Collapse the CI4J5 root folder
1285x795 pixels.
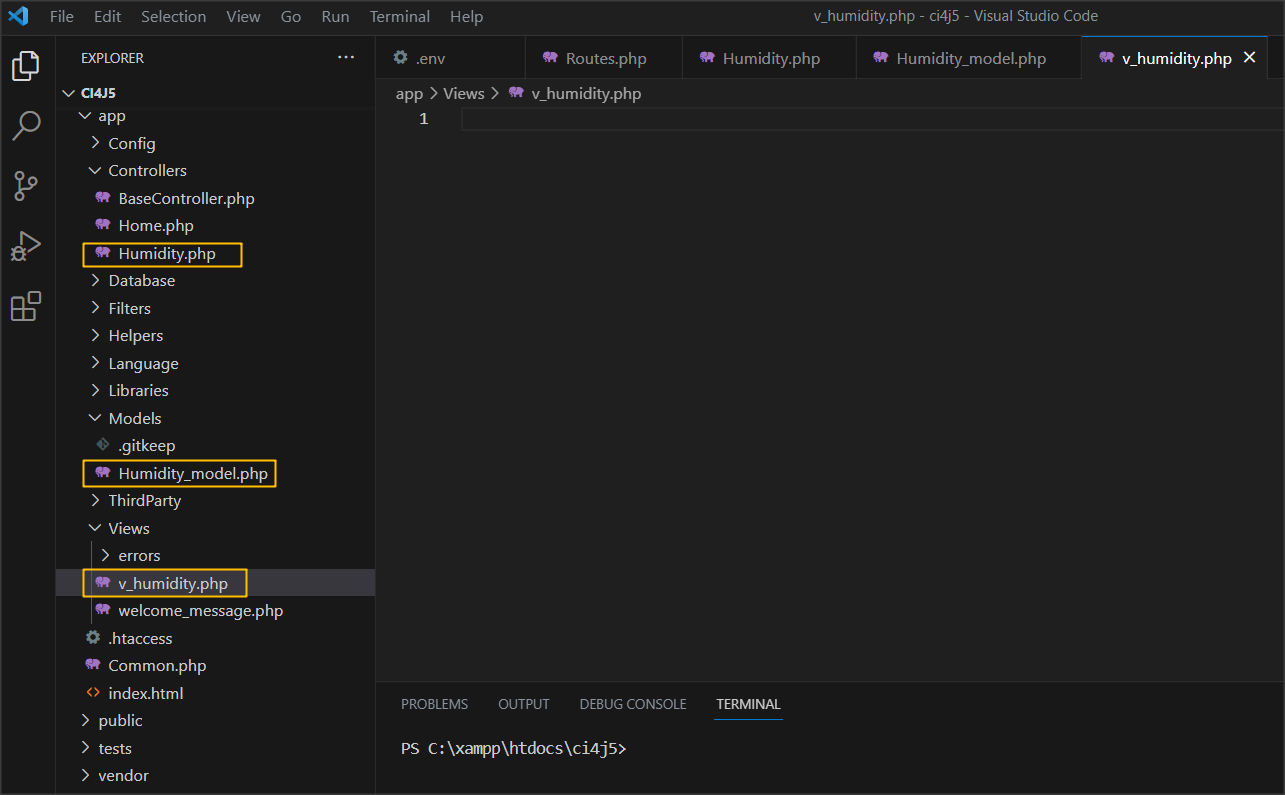pyautogui.click(x=68, y=93)
